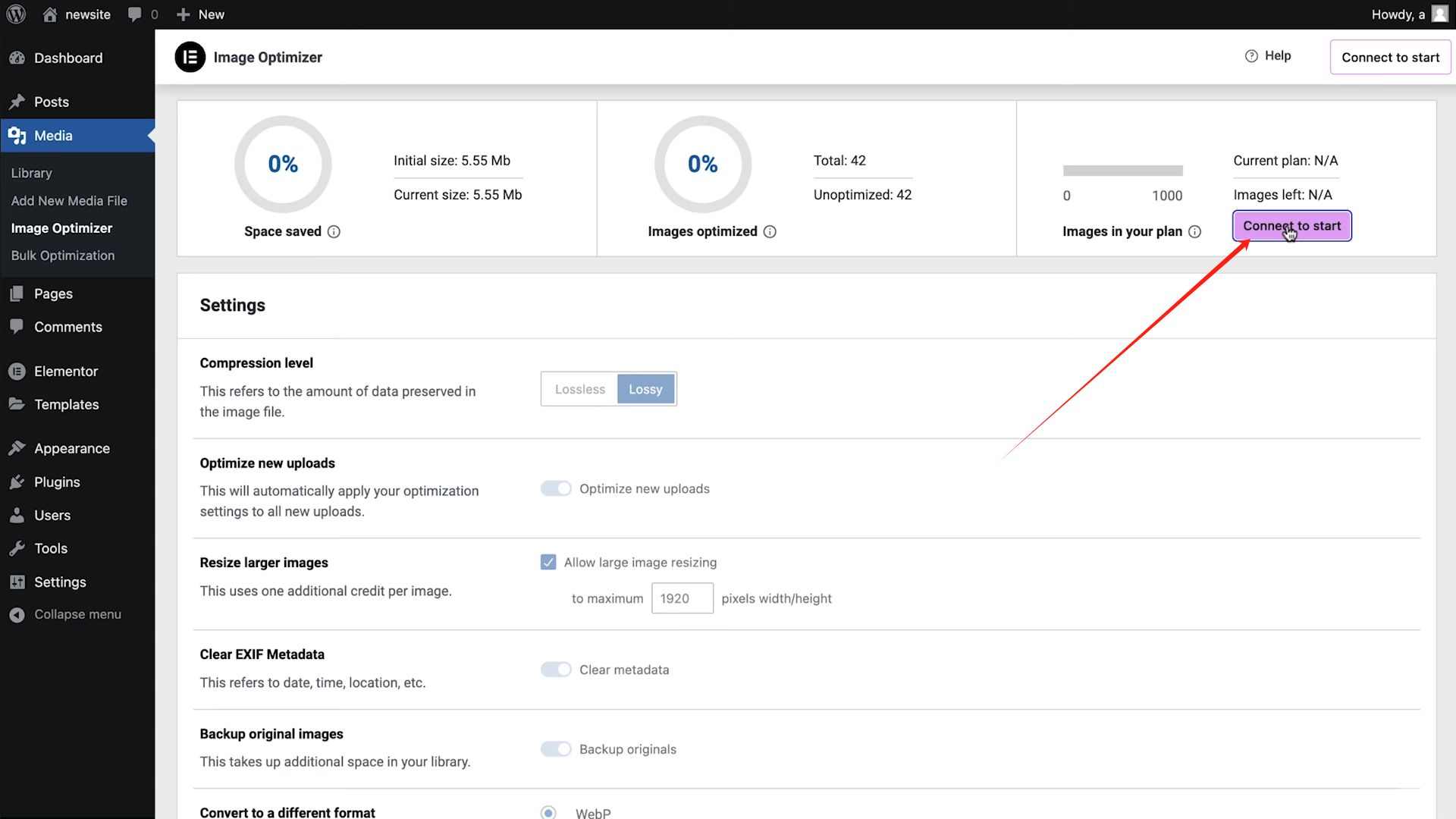Enable the Clear metadata toggle
Viewport: 1456px width, 819px height.
coord(556,669)
